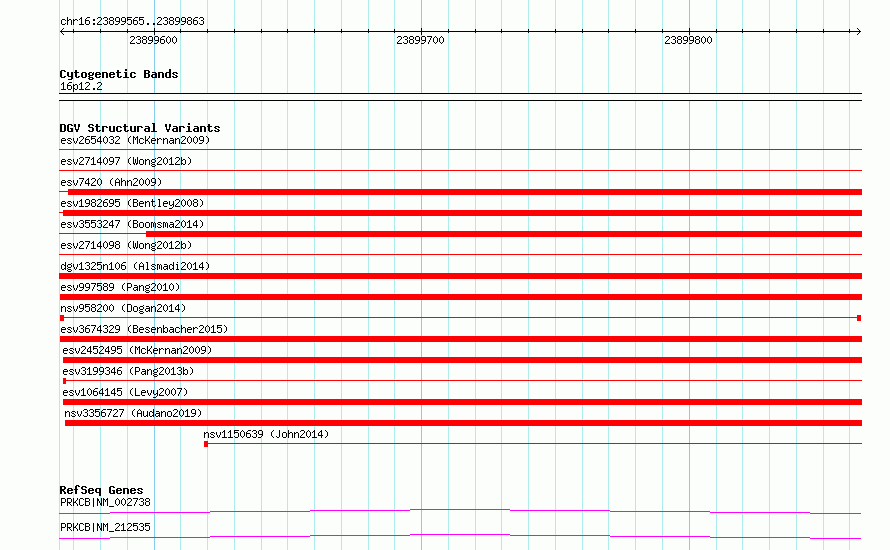
Task: Click the dgv1325n106 (Alsmadi2014) label
Action: point(135,266)
